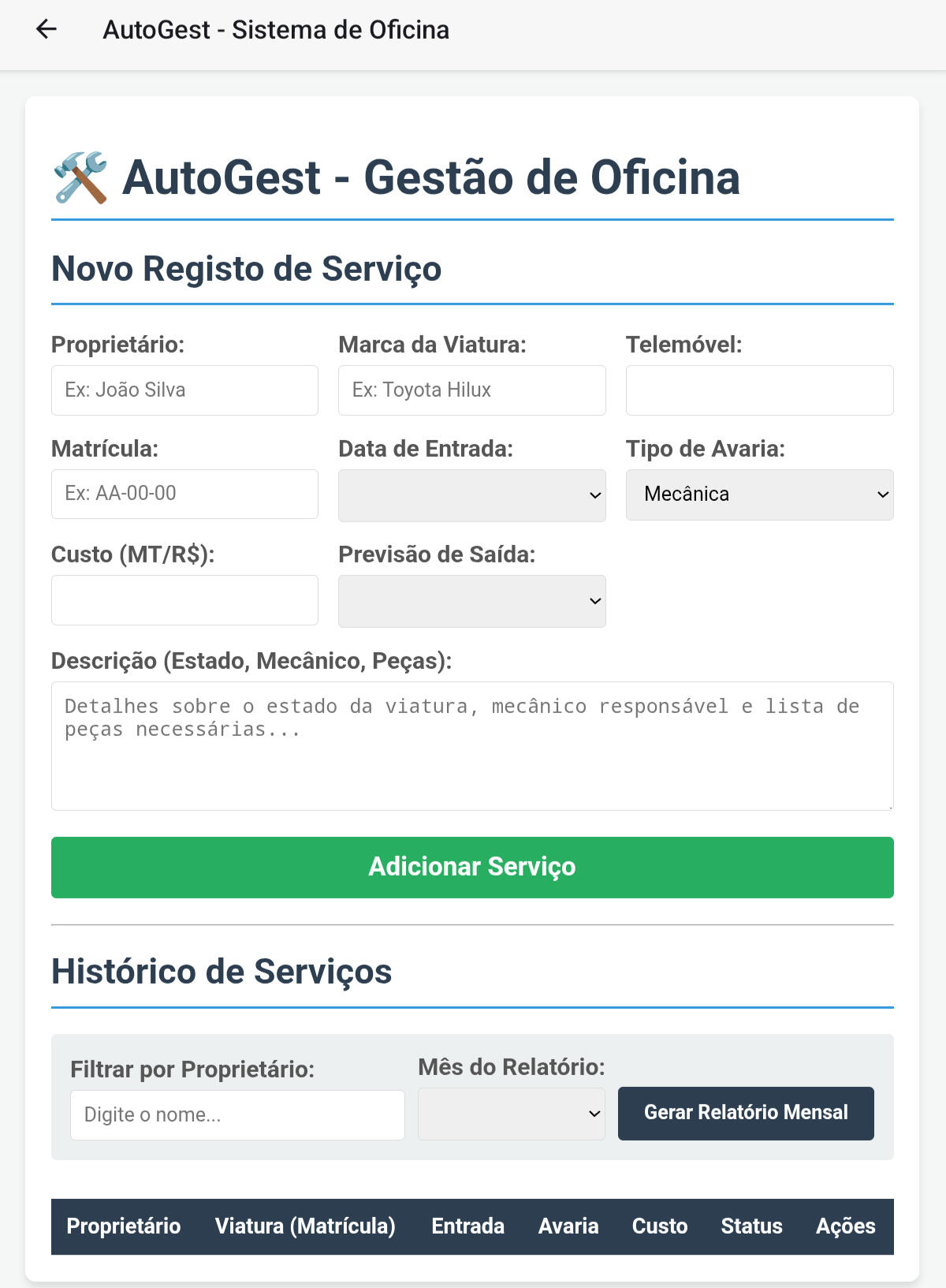Image resolution: width=946 pixels, height=1288 pixels.
Task: Open the Previsão de Saída dropdown
Action: coord(471,601)
